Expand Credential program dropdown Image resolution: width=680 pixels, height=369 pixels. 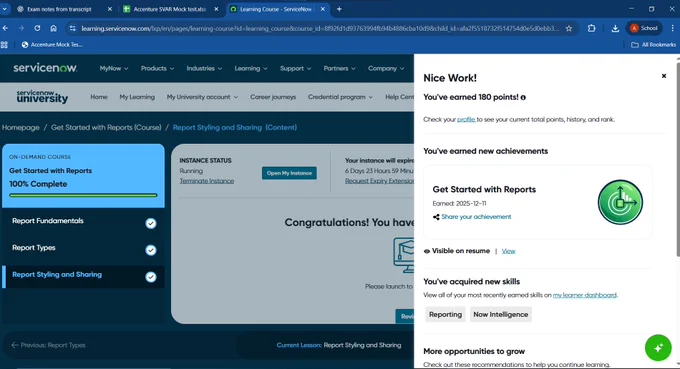point(340,97)
